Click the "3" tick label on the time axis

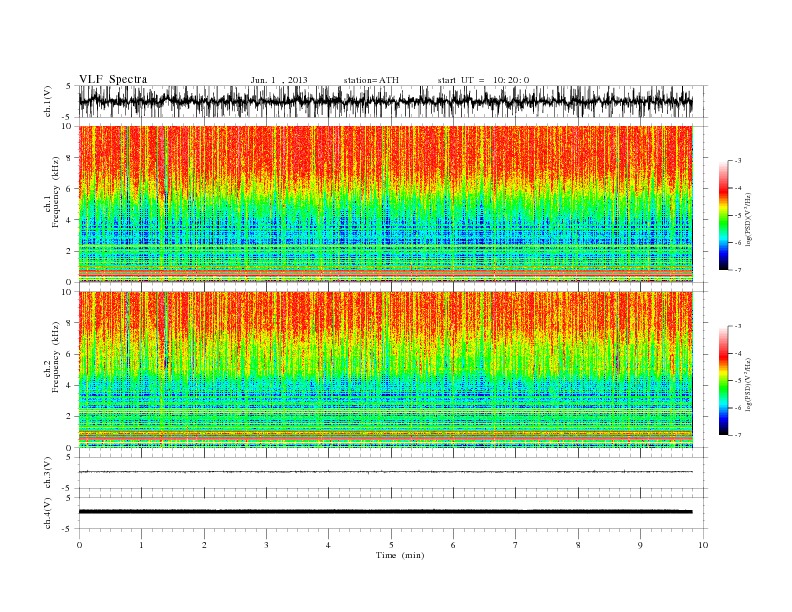(266, 545)
